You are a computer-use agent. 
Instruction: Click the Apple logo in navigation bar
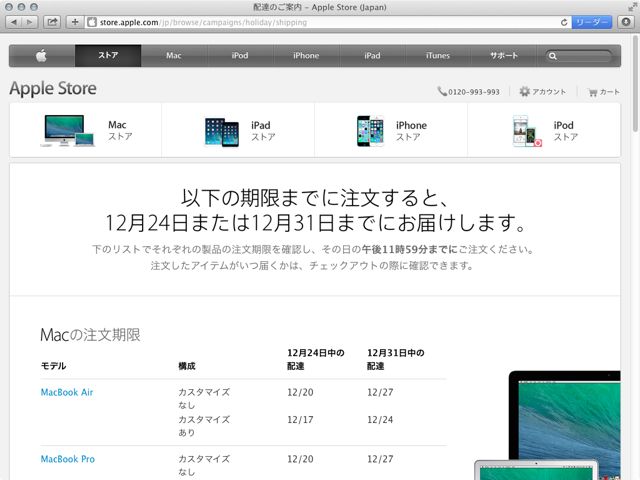coord(42,56)
